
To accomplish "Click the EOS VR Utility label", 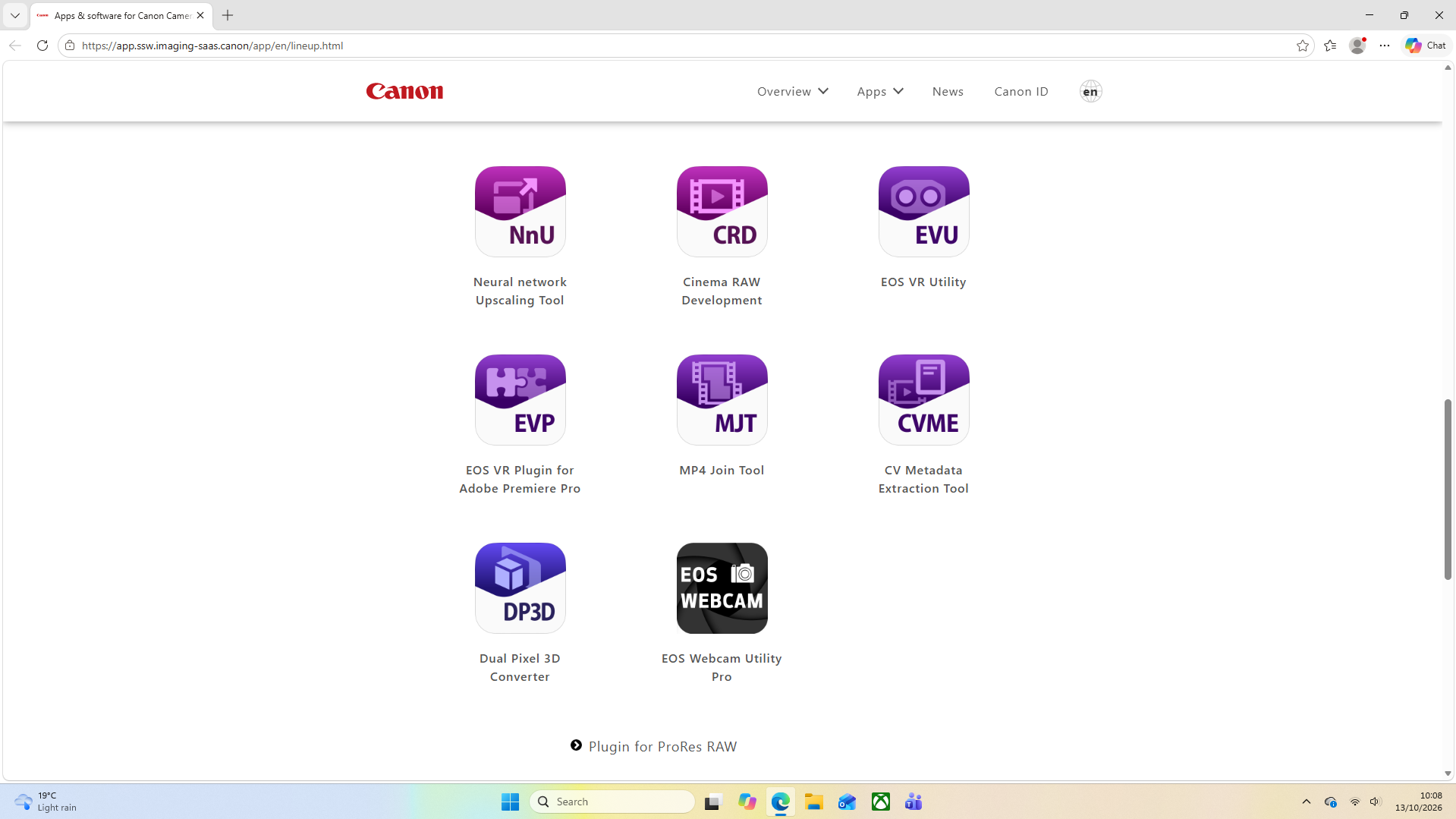I will 923,282.
